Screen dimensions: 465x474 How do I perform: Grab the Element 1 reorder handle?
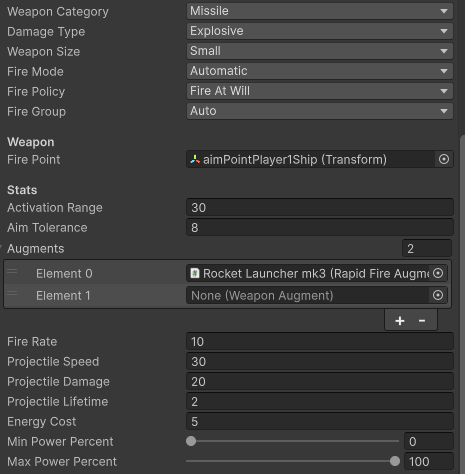12,293
